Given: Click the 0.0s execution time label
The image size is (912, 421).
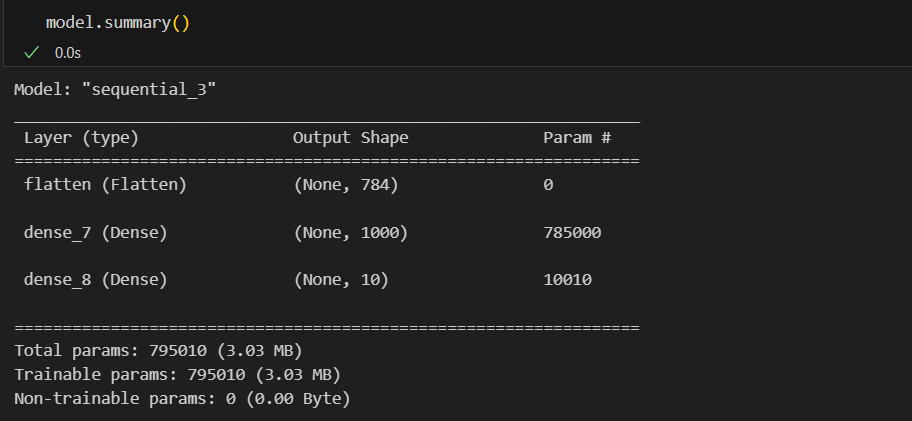Looking at the screenshot, I should (x=67, y=53).
